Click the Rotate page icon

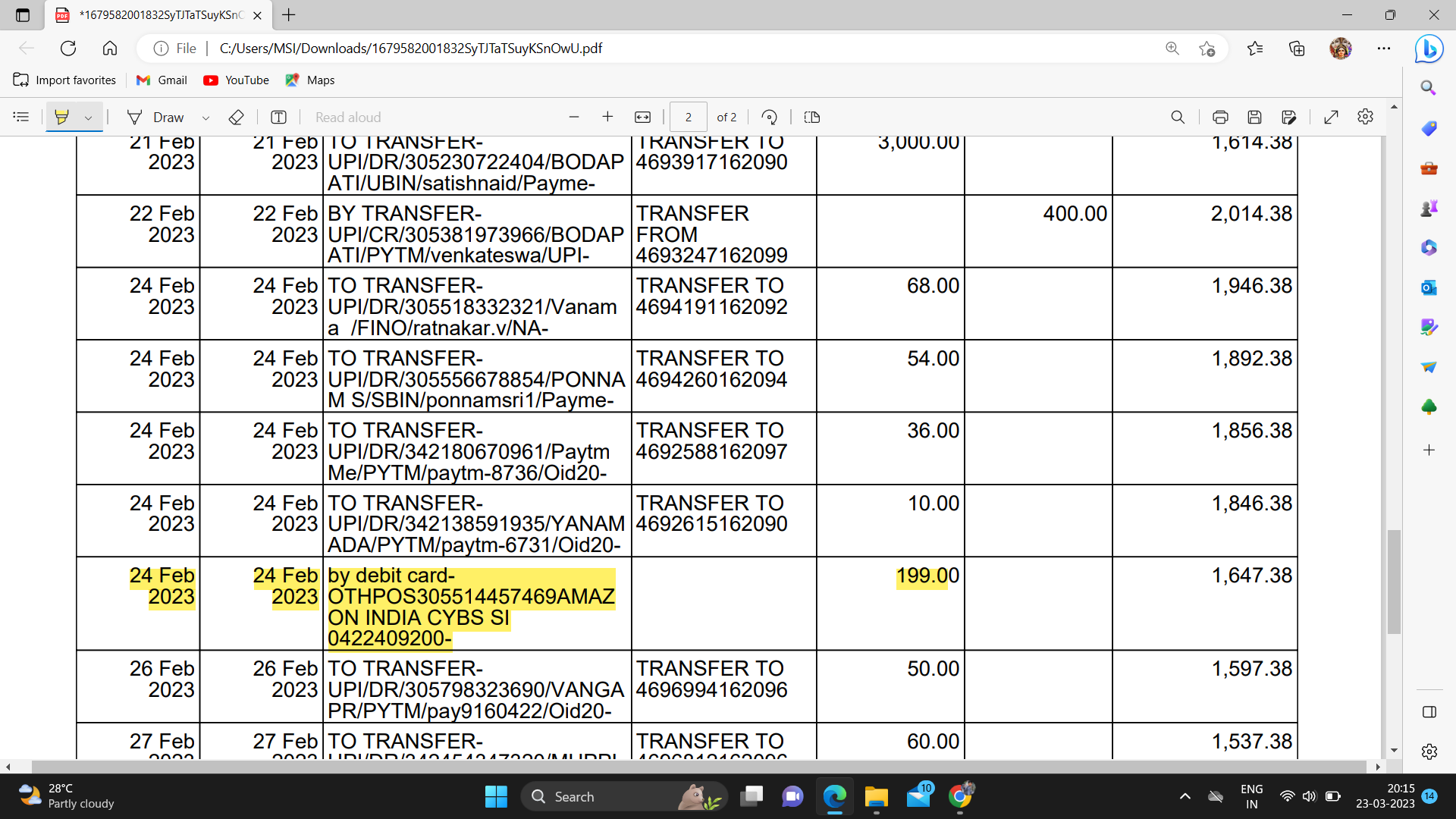[x=769, y=117]
